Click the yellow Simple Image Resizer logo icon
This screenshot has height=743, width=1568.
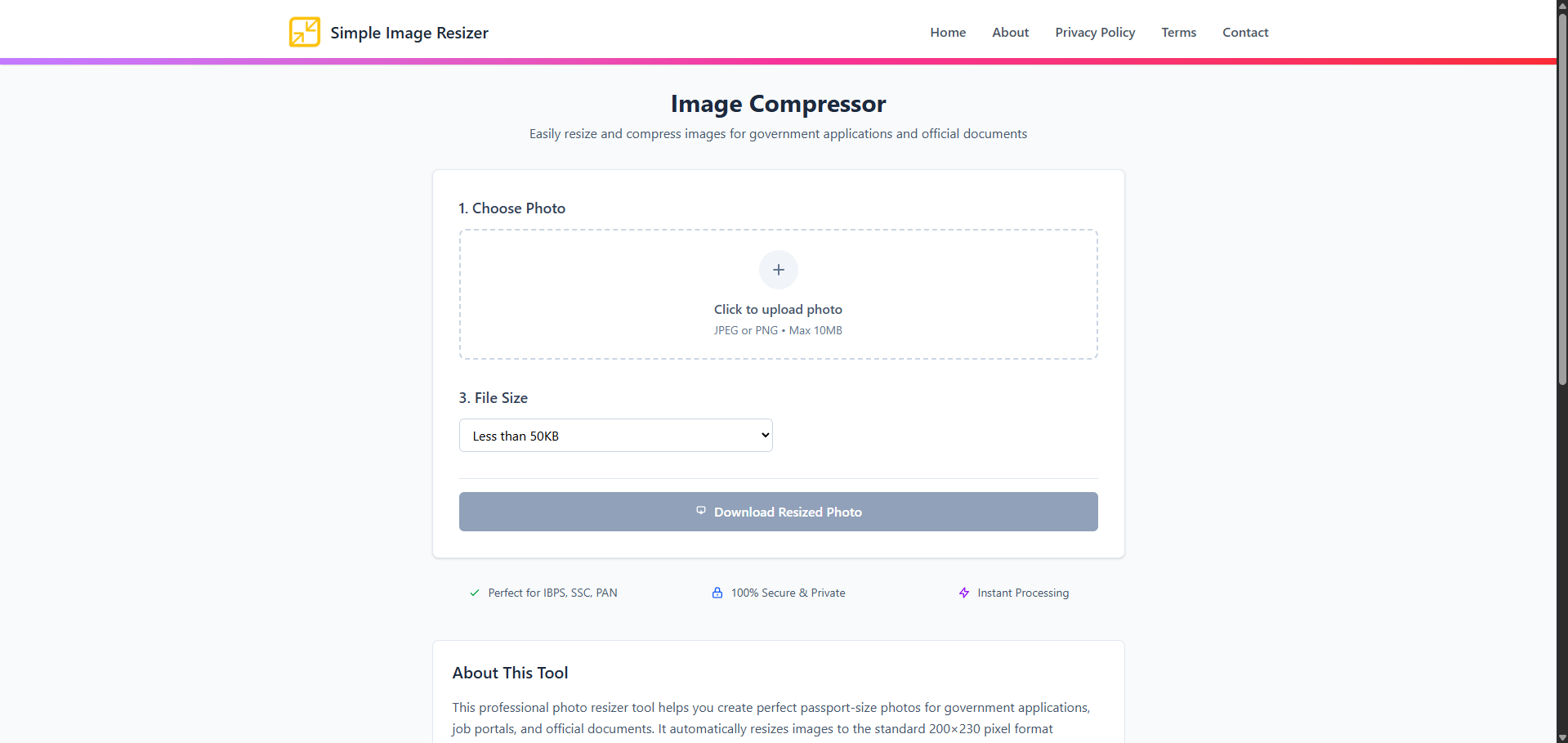[304, 32]
